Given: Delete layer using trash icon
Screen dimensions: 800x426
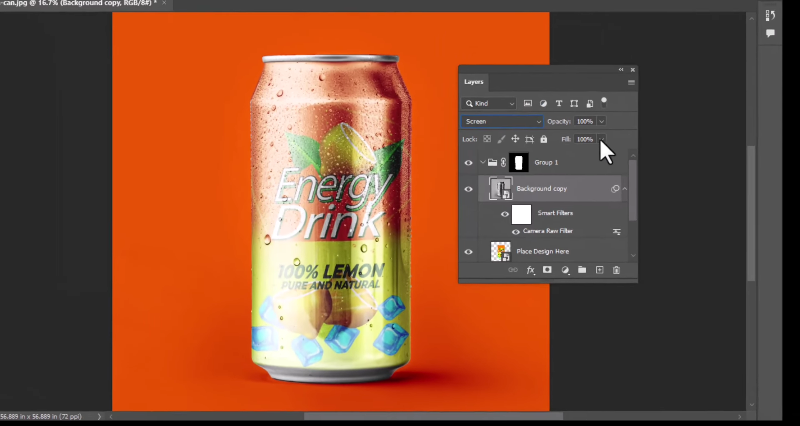Looking at the screenshot, I should point(616,270).
